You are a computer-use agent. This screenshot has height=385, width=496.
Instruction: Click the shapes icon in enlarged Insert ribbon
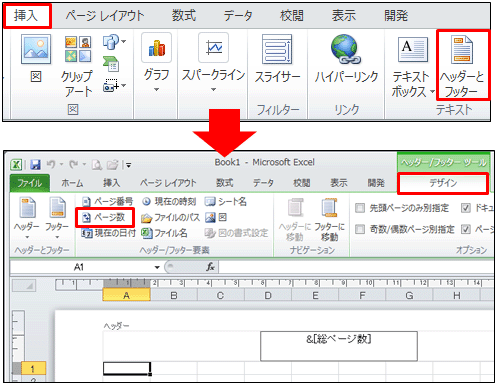(111, 42)
